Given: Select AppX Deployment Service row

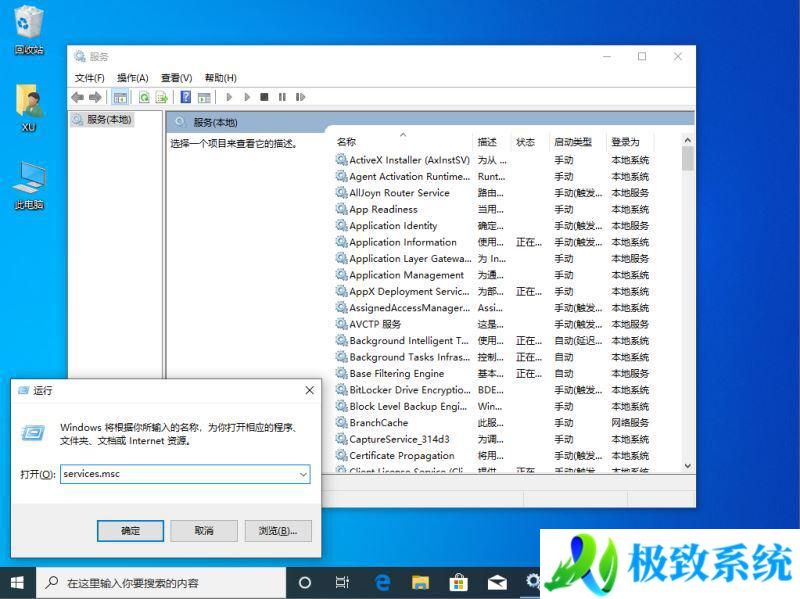Looking at the screenshot, I should [492, 291].
